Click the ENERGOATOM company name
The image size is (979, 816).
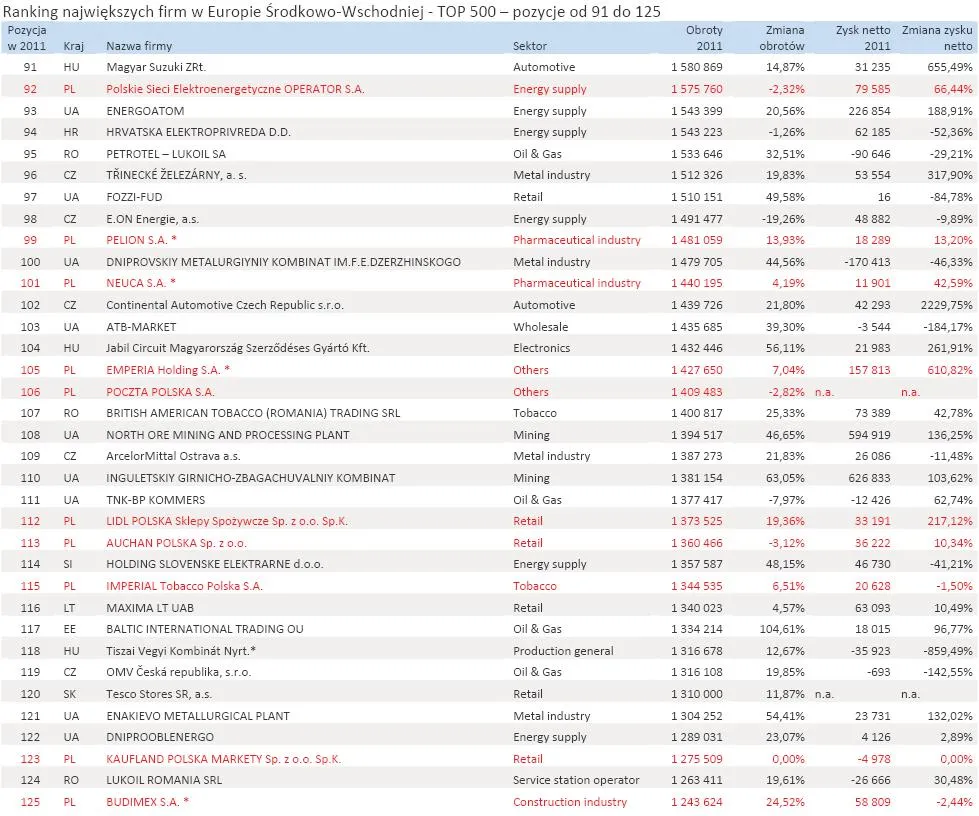148,111
